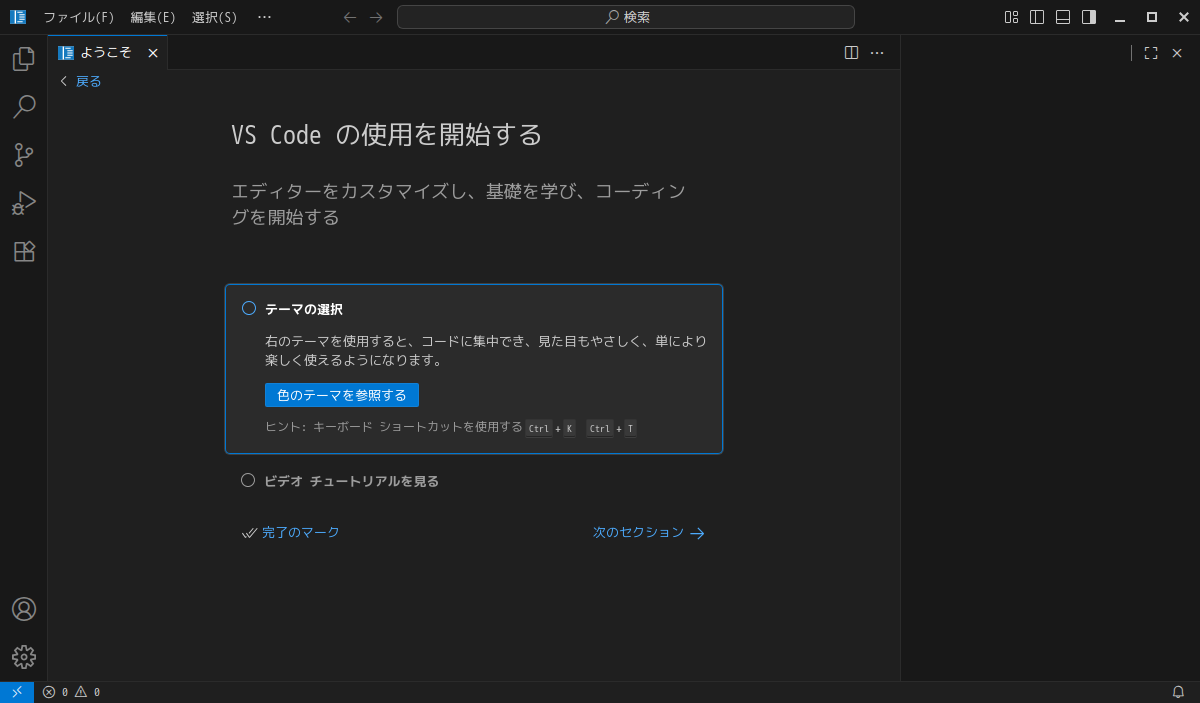Image resolution: width=1200 pixels, height=703 pixels.
Task: Open the Explorer view in activity bar
Action: 23,59
